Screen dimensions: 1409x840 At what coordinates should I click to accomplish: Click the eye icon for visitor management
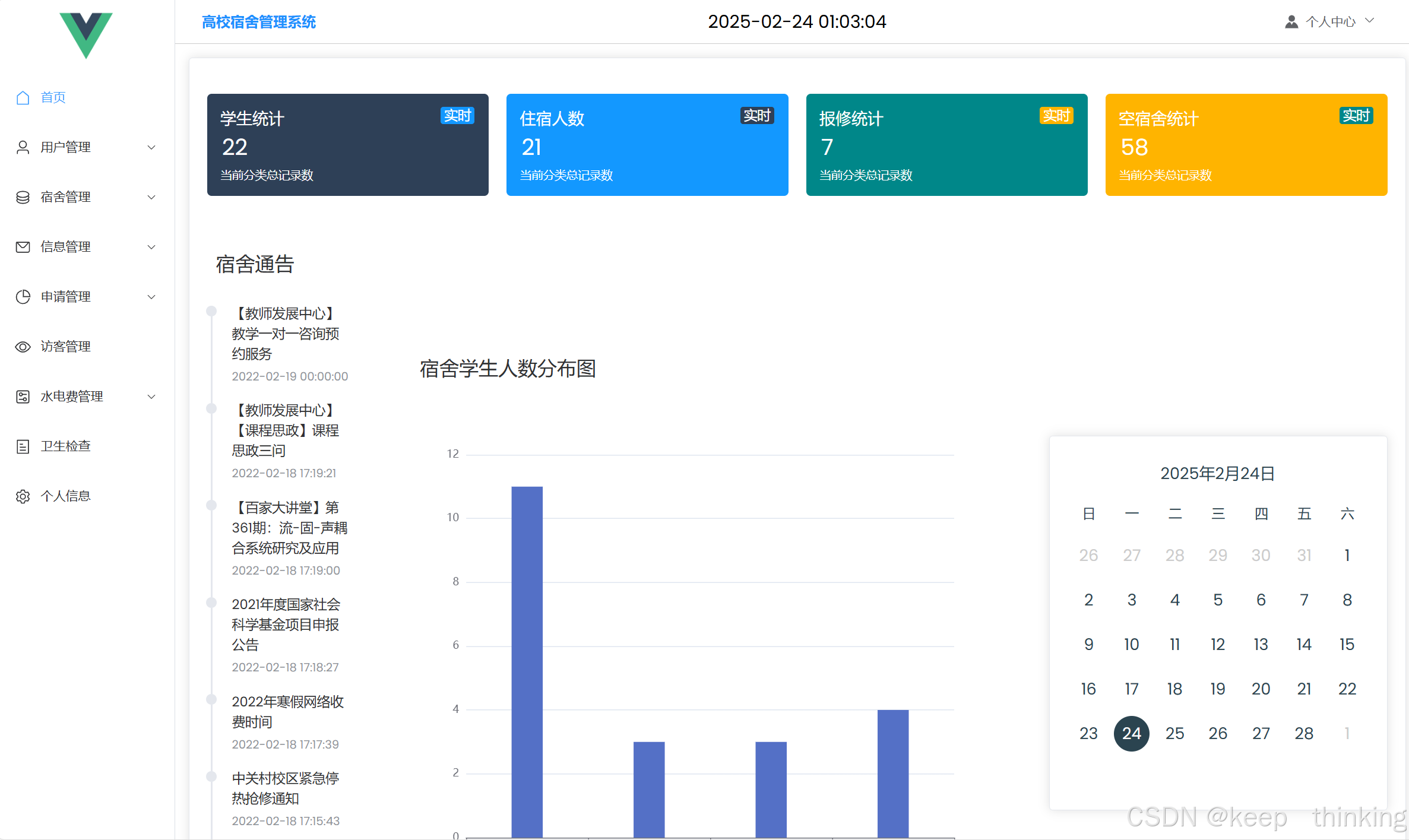[x=23, y=347]
